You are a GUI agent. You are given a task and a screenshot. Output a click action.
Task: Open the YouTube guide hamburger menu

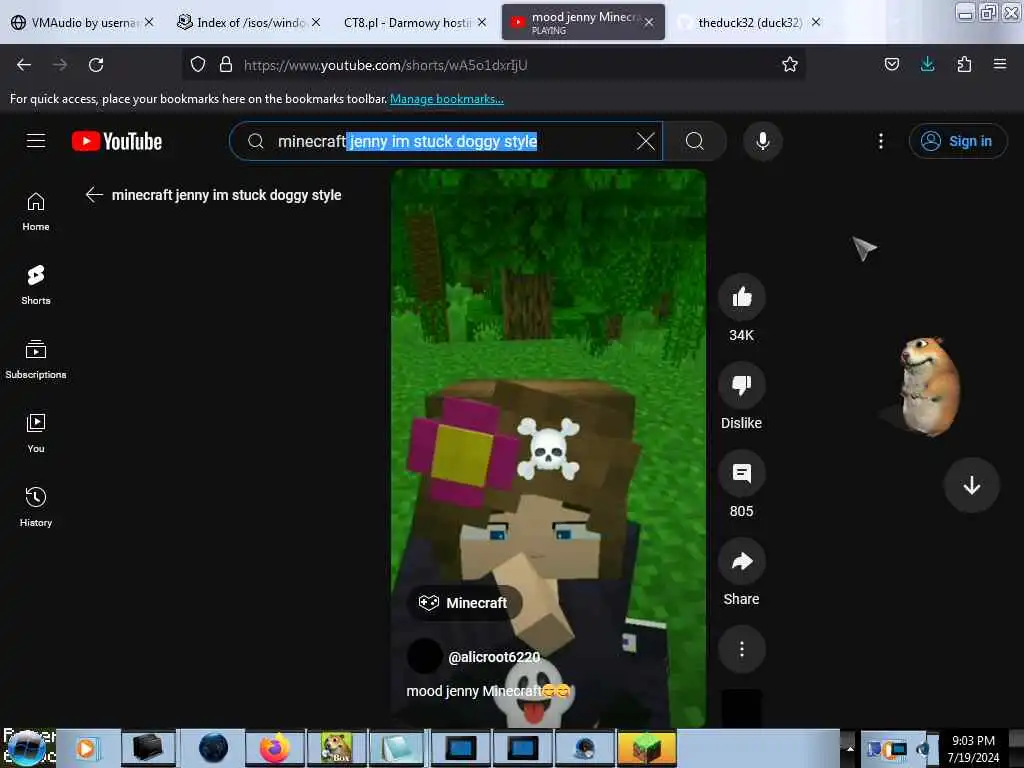pos(36,141)
